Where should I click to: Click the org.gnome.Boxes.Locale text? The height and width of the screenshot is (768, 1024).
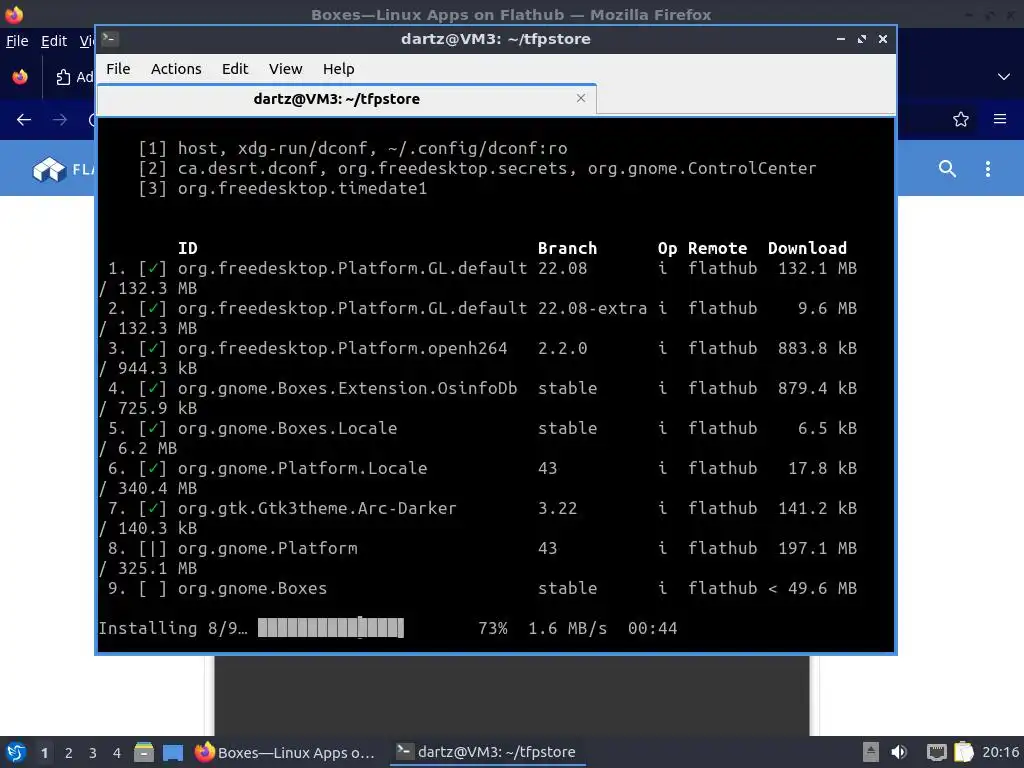(287, 428)
